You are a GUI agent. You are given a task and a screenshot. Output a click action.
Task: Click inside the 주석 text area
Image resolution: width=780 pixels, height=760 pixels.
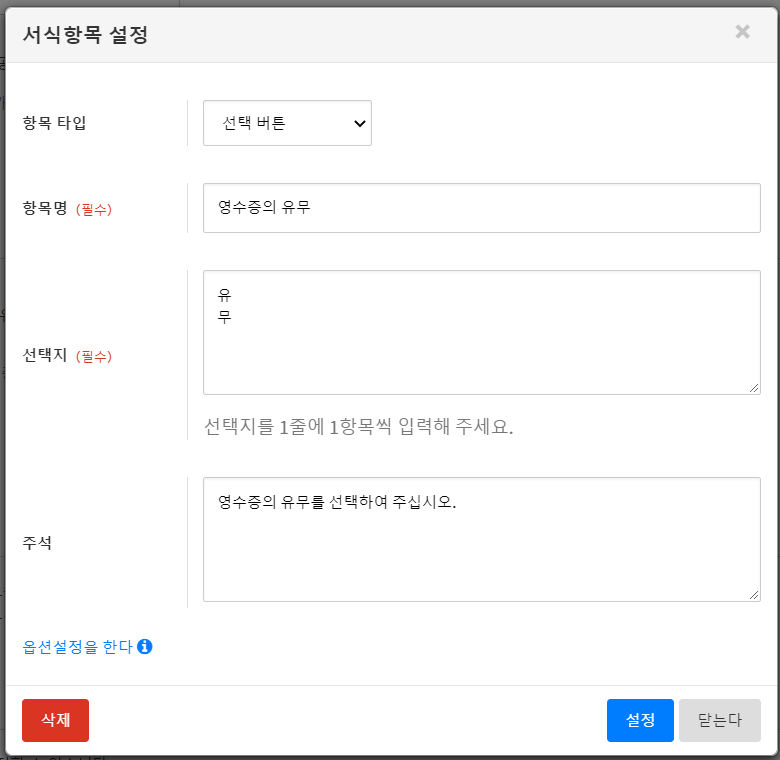[x=481, y=550]
